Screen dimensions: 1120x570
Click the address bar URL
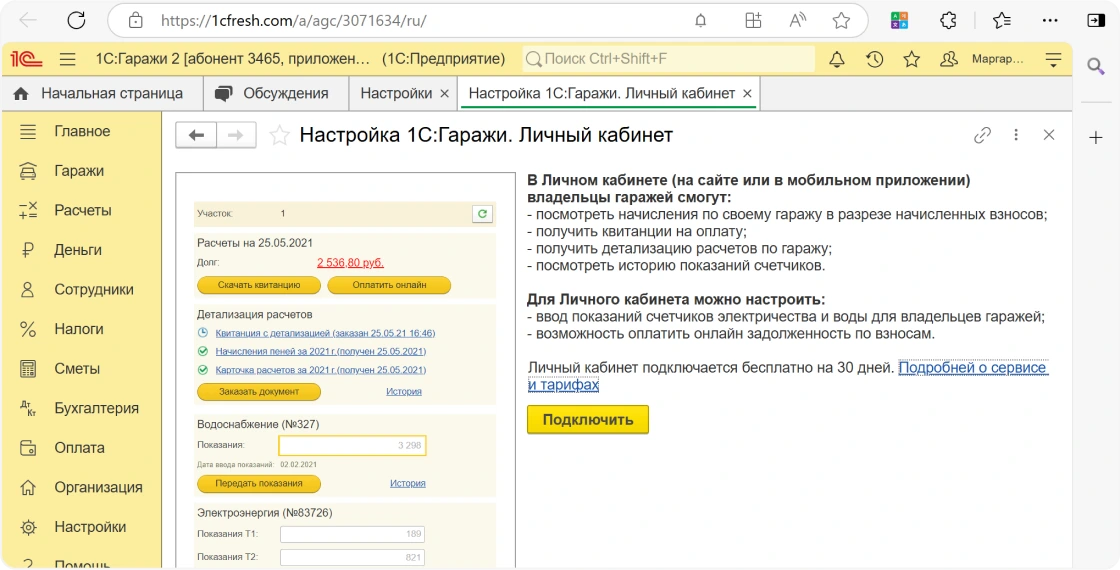[293, 20]
